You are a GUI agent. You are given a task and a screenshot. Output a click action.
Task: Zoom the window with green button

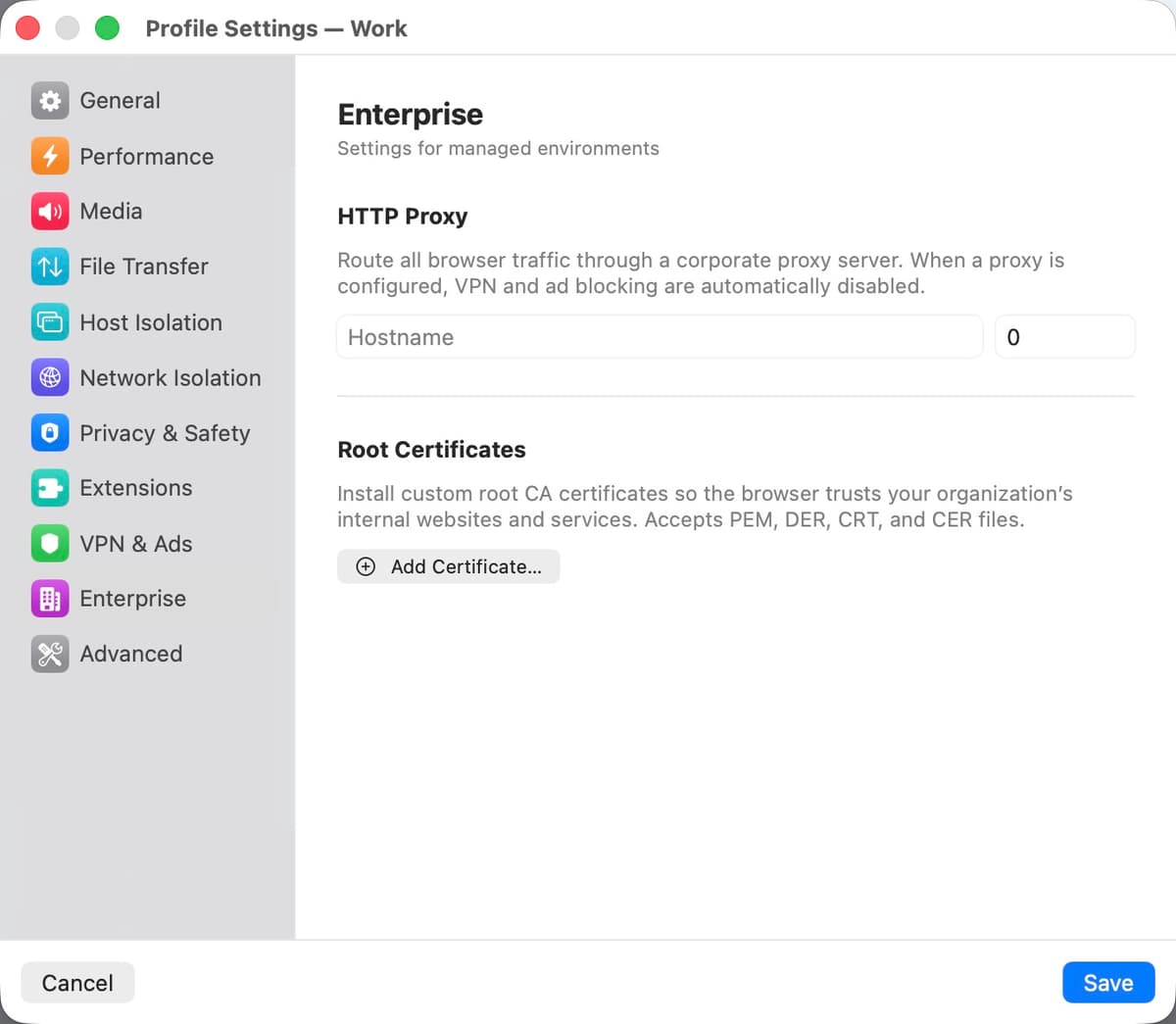(107, 28)
